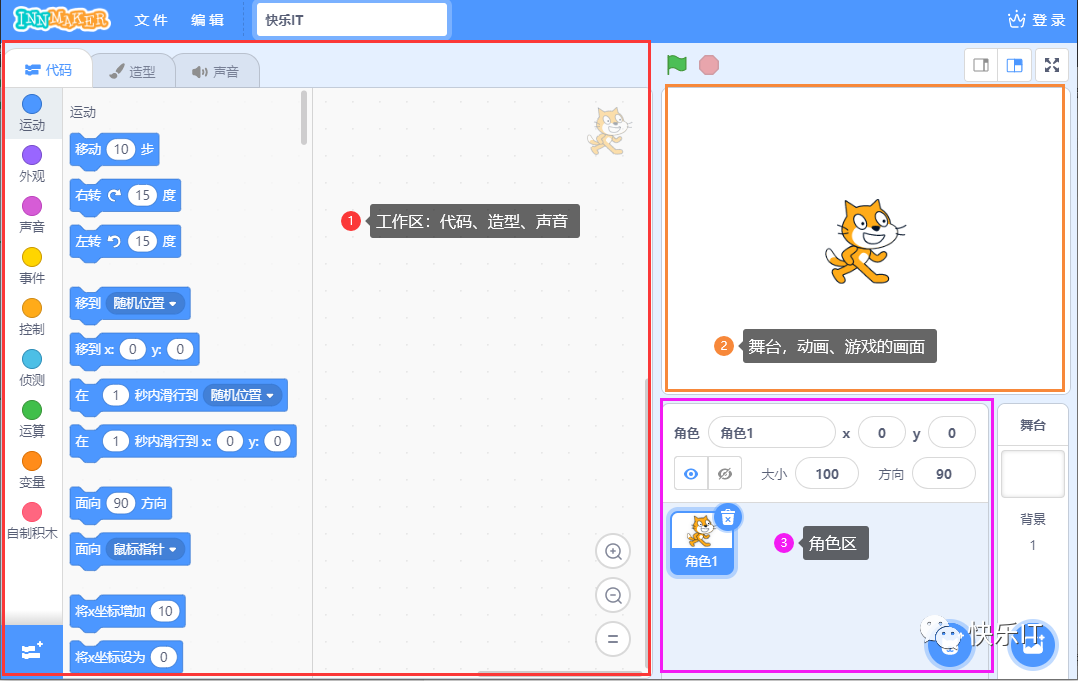Click the project title field 快乐IT
The image size is (1078, 681).
pyautogui.click(x=351, y=20)
